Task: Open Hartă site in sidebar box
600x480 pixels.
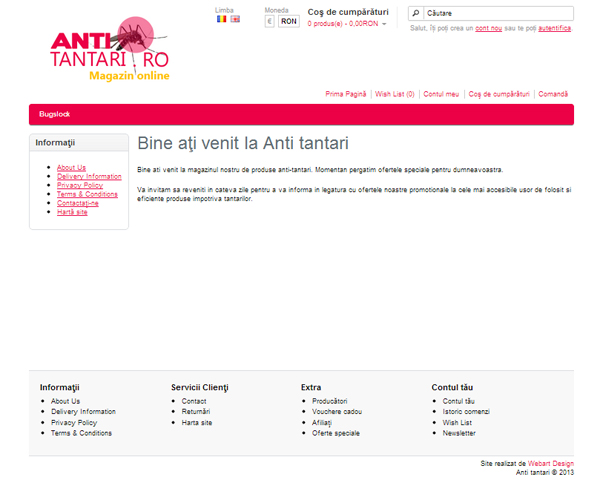Action: pyautogui.click(x=72, y=212)
